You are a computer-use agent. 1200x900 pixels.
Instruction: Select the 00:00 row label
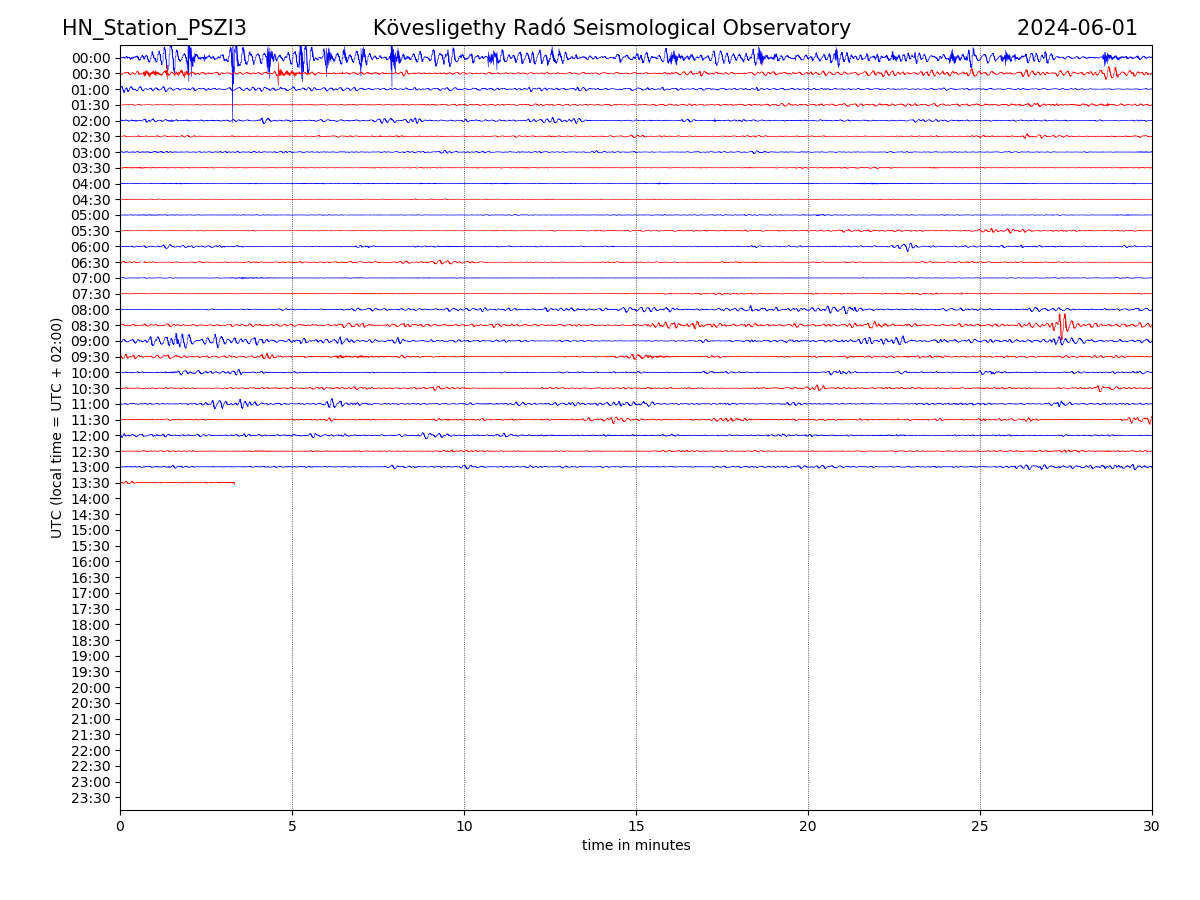(90, 58)
